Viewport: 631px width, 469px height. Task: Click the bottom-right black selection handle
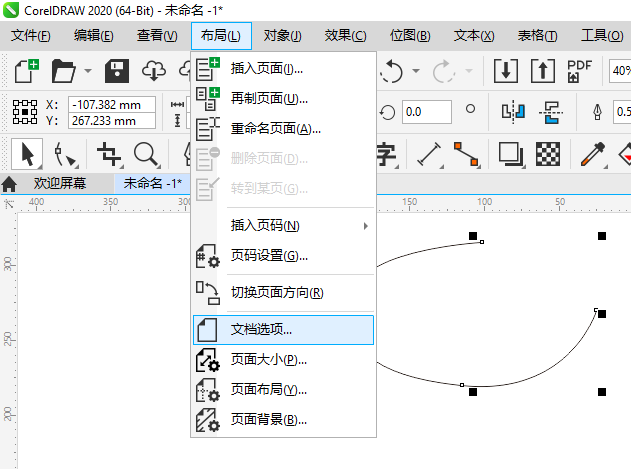[x=602, y=392]
